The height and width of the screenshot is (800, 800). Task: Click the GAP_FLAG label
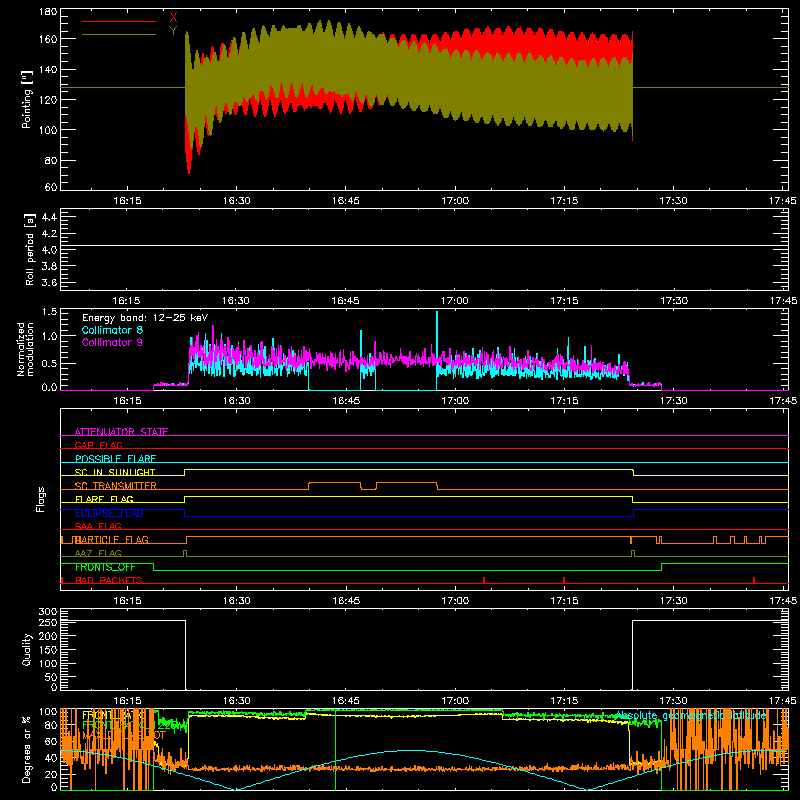click(98, 445)
